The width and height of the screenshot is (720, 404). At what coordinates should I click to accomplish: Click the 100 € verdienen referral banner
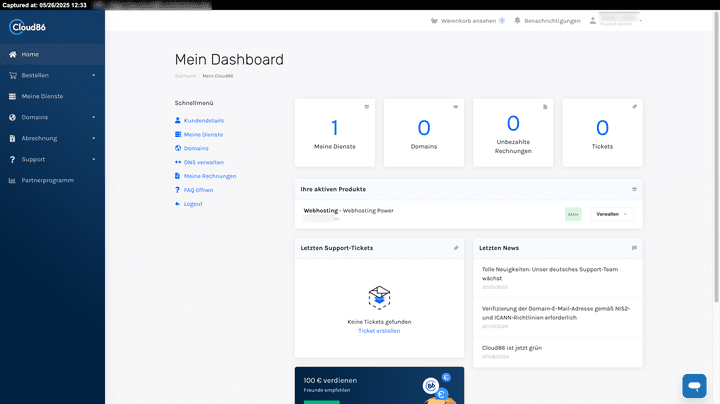379,385
